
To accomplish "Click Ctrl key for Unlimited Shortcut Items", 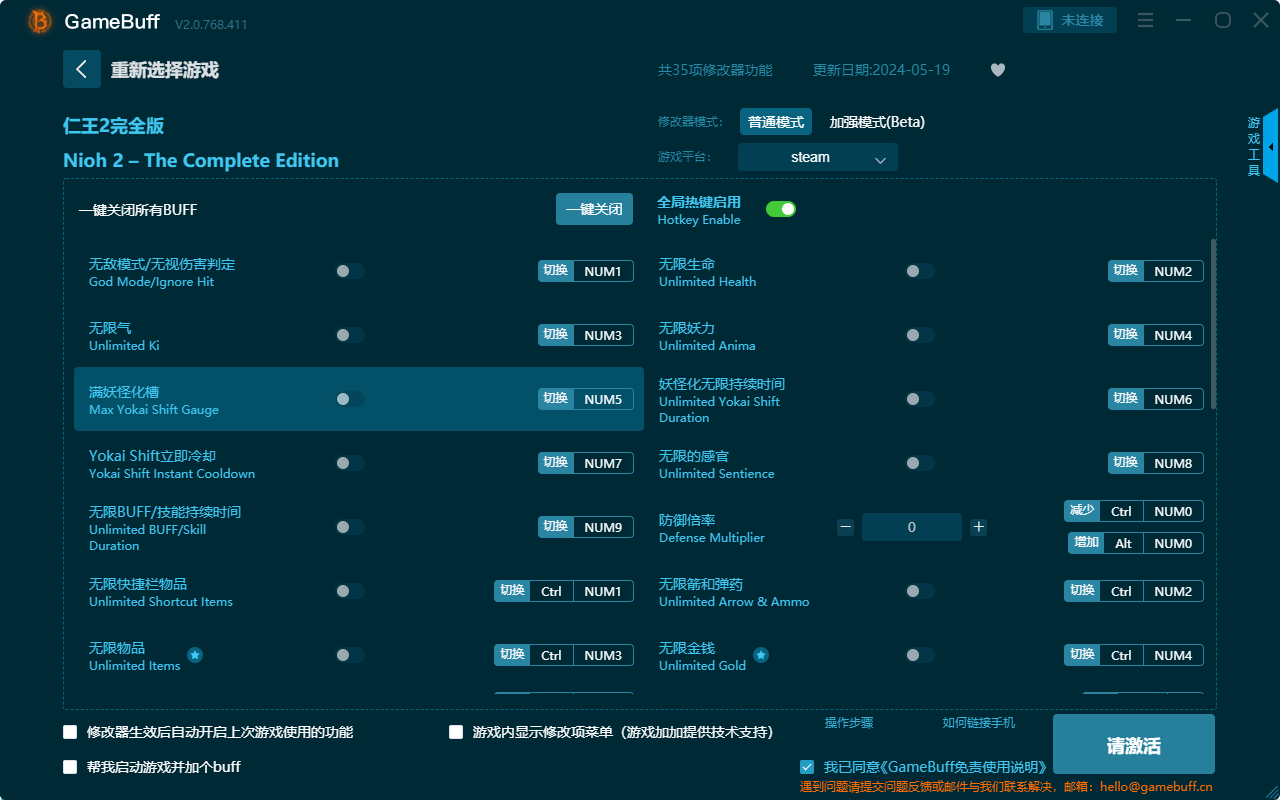I will point(551,591).
